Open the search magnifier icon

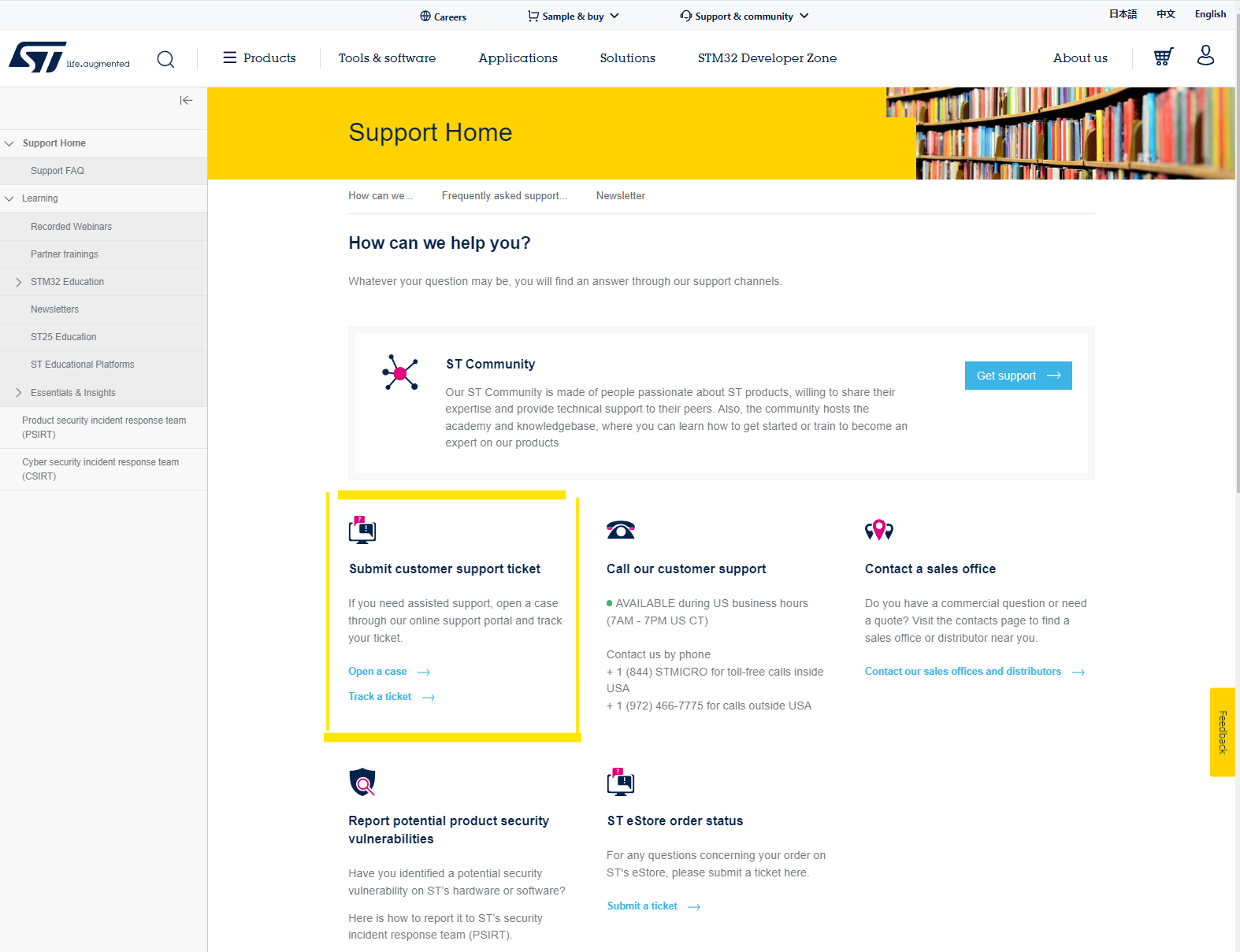165,59
